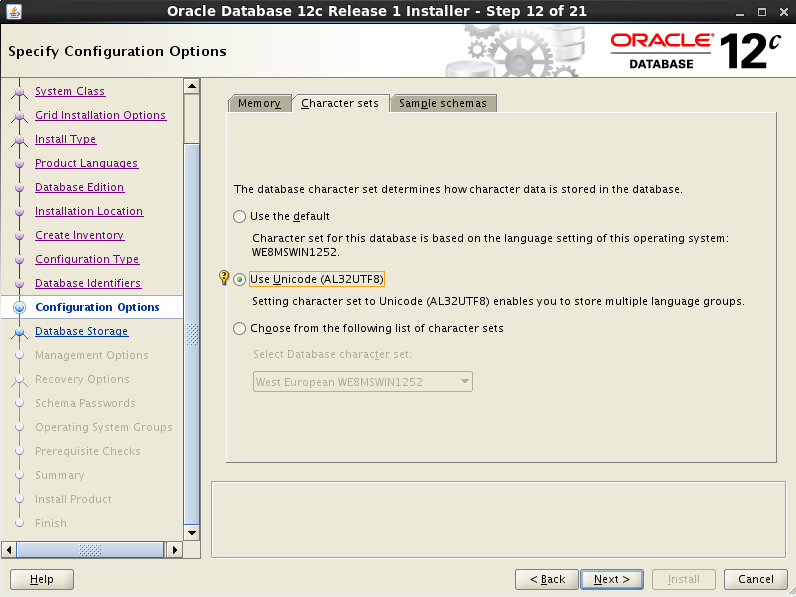
Task: Open the West European WE8MSWIN1252 dropdown
Action: click(x=362, y=382)
